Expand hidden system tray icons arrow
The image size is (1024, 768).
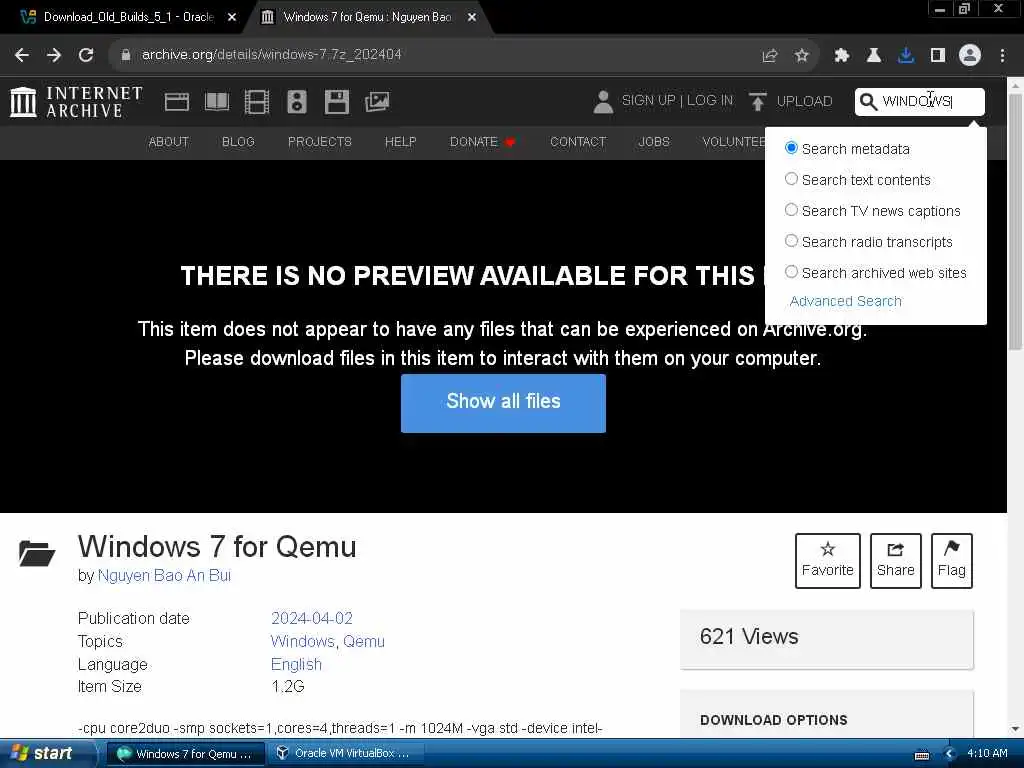click(949, 754)
